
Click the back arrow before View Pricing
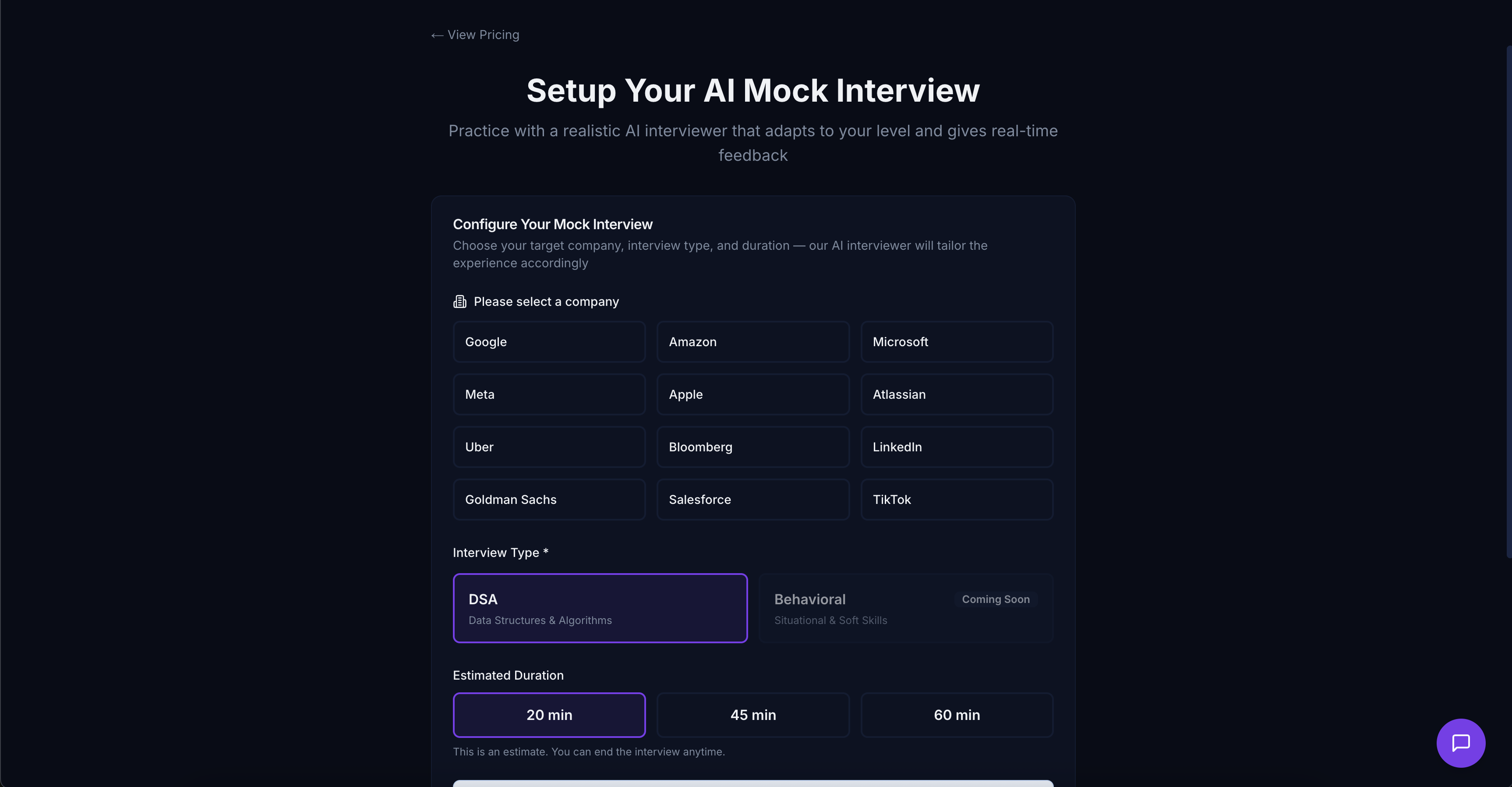tap(436, 35)
